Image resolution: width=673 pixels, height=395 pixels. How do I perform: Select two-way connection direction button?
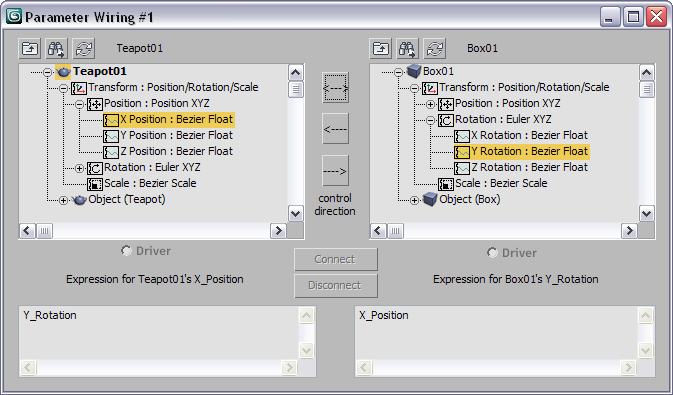tap(335, 88)
